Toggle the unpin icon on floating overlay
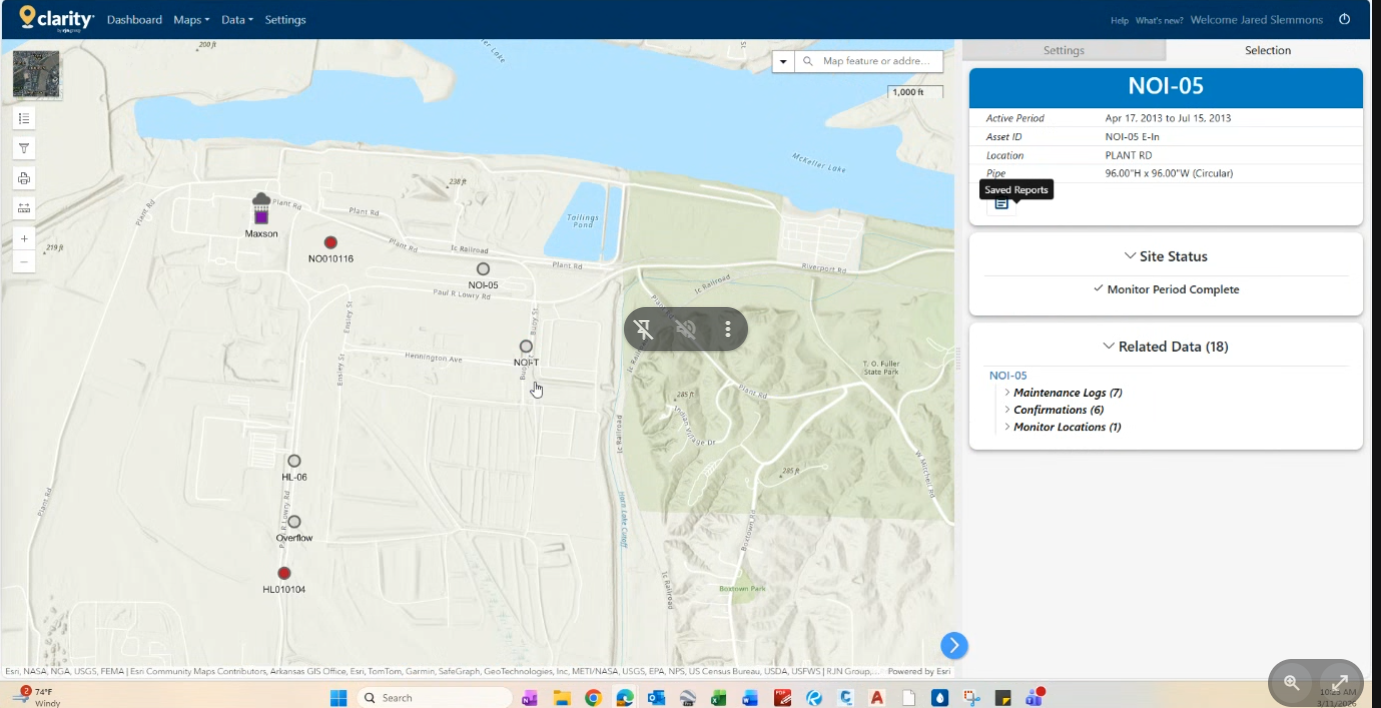The height and width of the screenshot is (708, 1381). [644, 329]
